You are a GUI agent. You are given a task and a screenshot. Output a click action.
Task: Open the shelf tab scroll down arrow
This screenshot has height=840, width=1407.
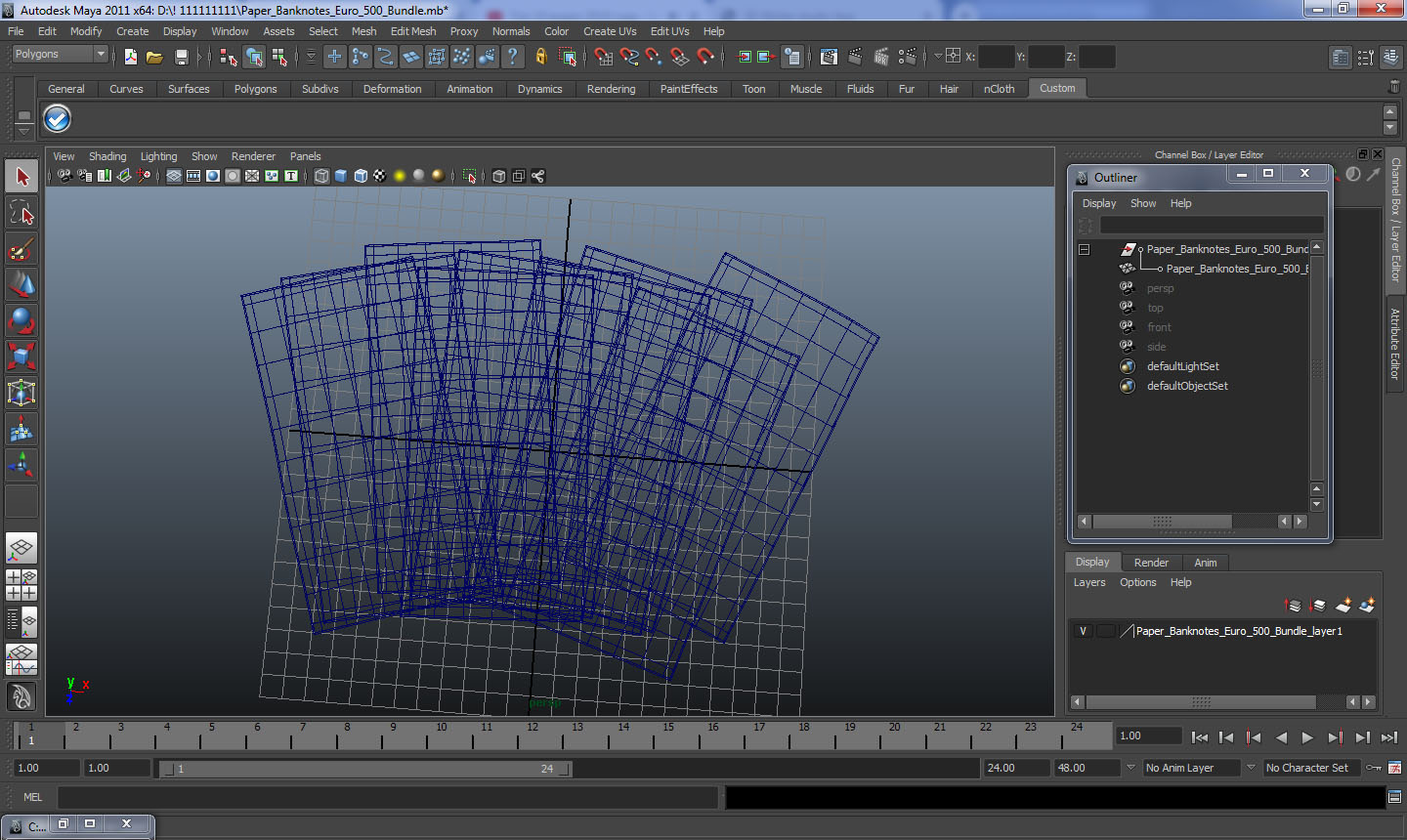pyautogui.click(x=1390, y=128)
